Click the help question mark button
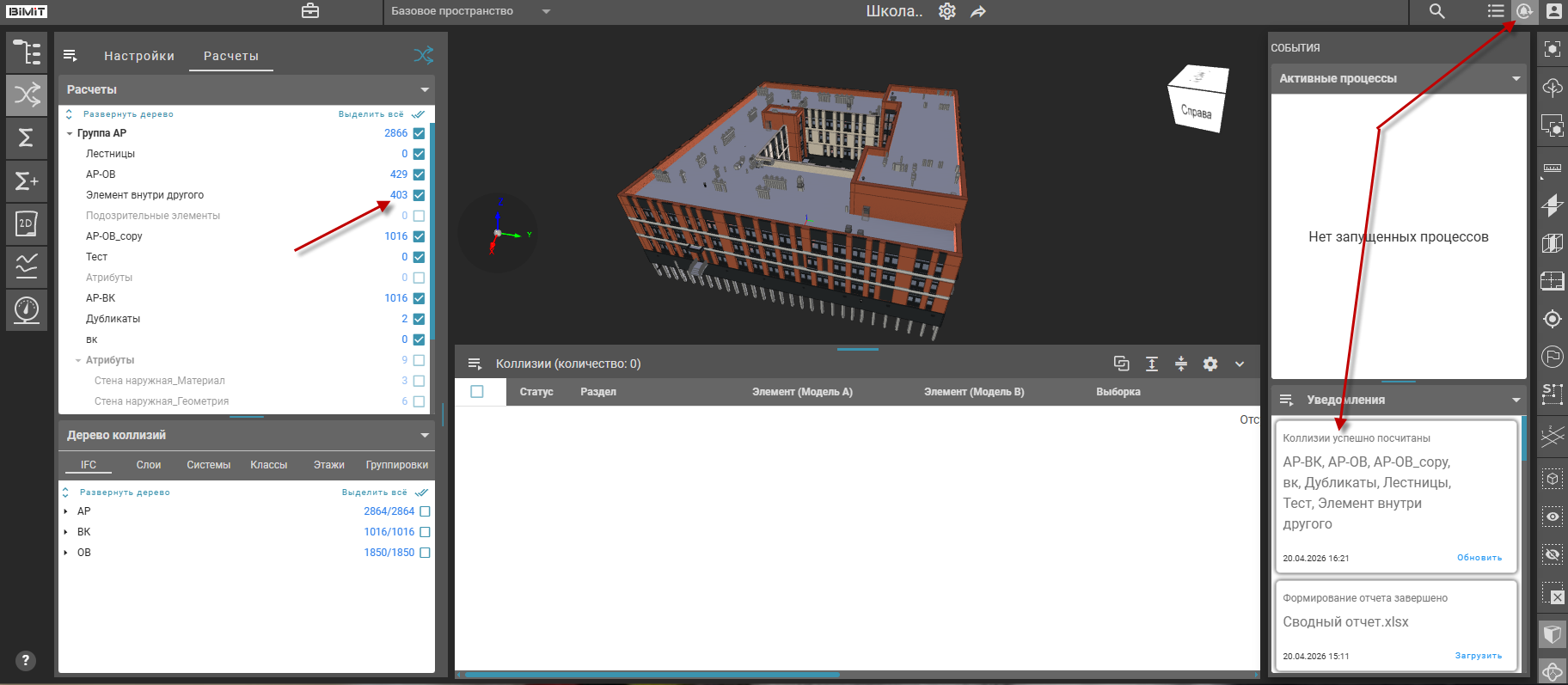This screenshot has width=1568, height=685. pos(25,660)
